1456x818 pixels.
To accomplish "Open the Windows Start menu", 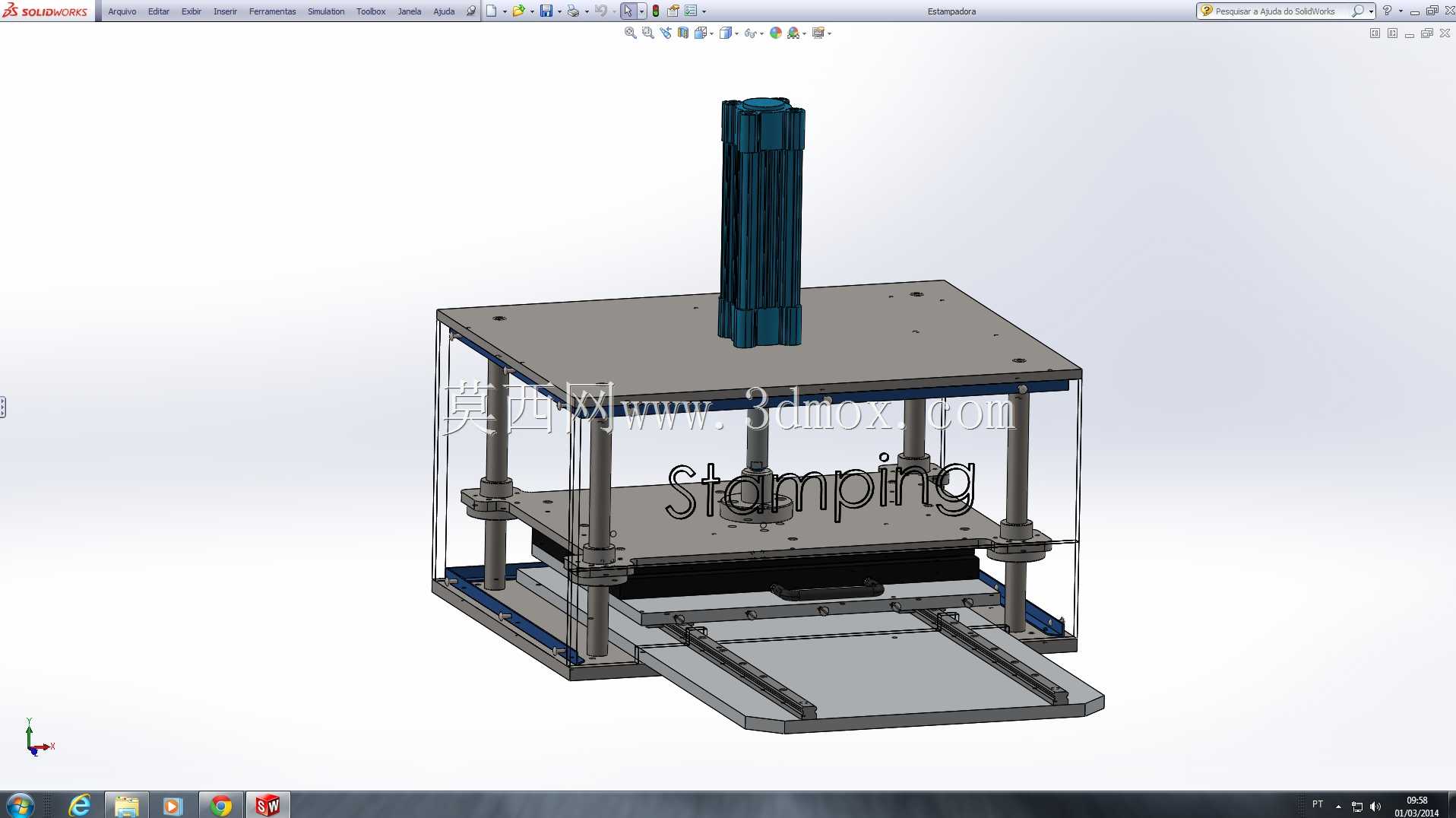I will 20,805.
